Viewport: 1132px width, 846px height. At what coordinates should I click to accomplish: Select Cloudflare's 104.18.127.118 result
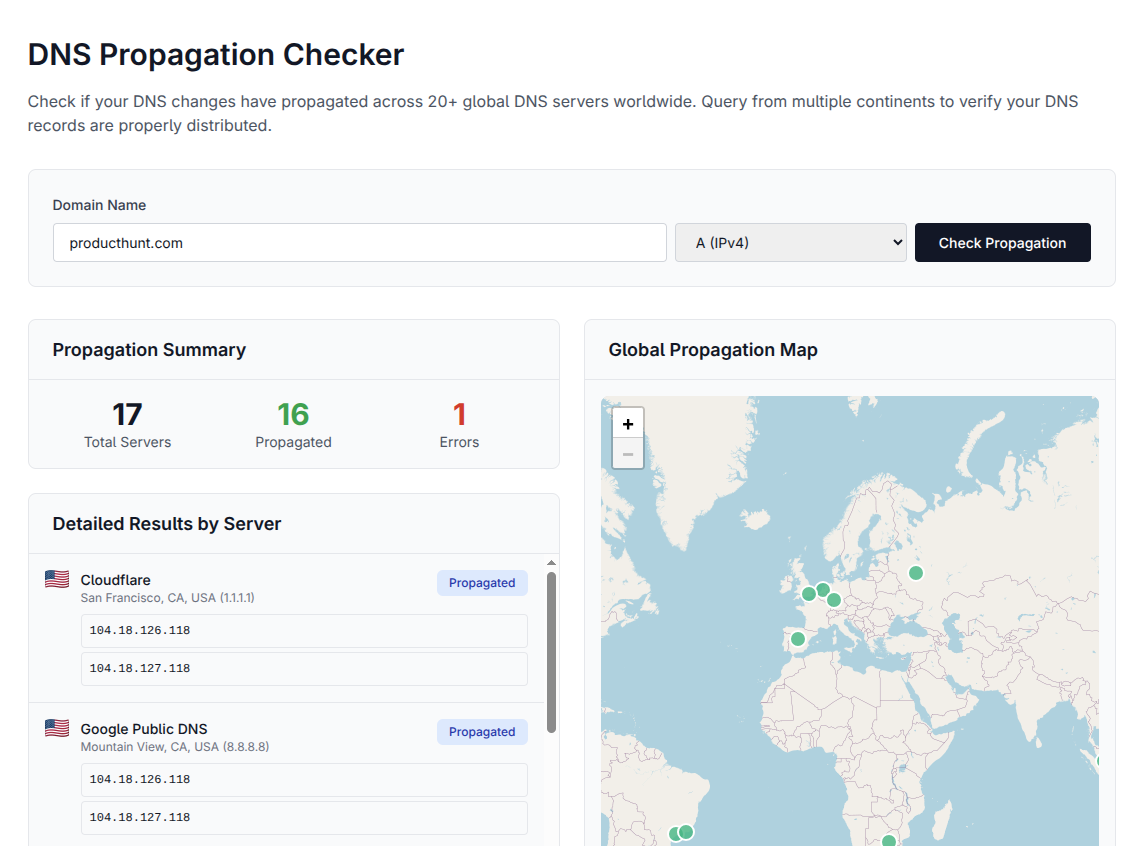click(x=304, y=669)
